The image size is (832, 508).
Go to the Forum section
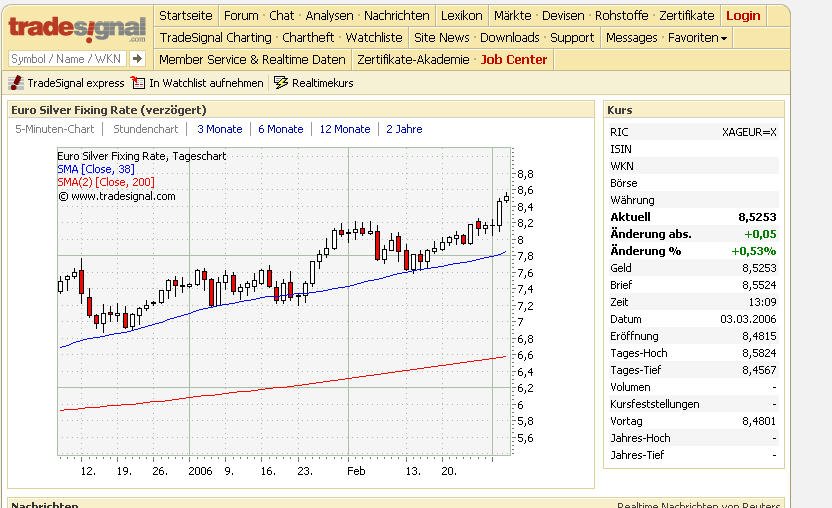pyautogui.click(x=240, y=16)
